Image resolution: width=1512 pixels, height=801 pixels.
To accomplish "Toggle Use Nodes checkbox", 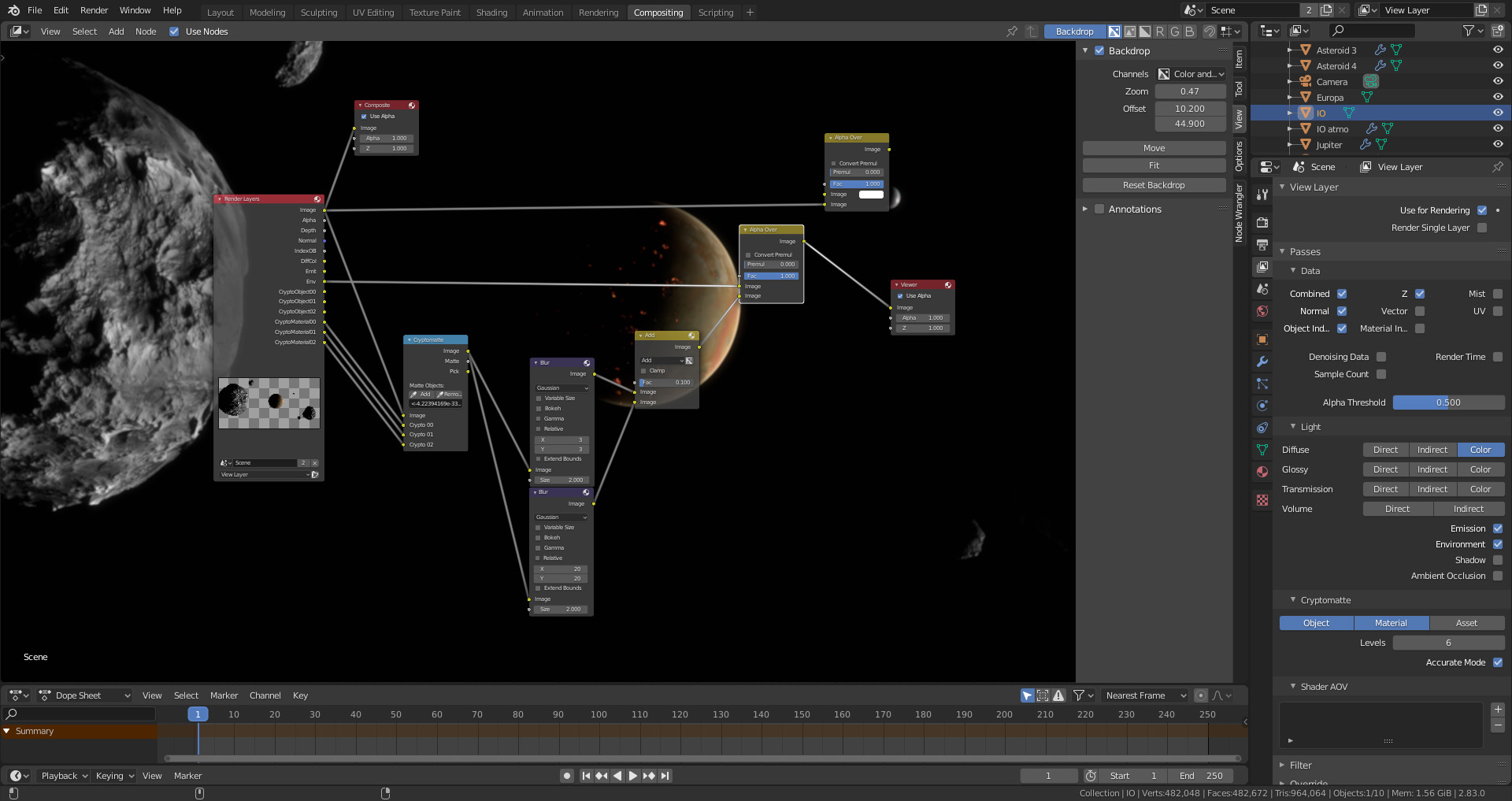I will [174, 32].
